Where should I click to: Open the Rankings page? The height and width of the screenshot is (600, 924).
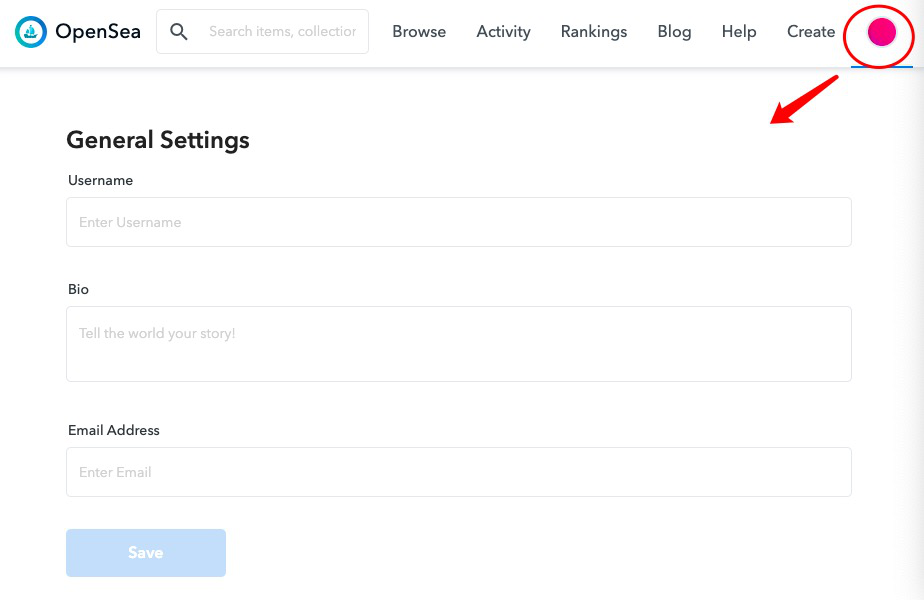(x=594, y=32)
